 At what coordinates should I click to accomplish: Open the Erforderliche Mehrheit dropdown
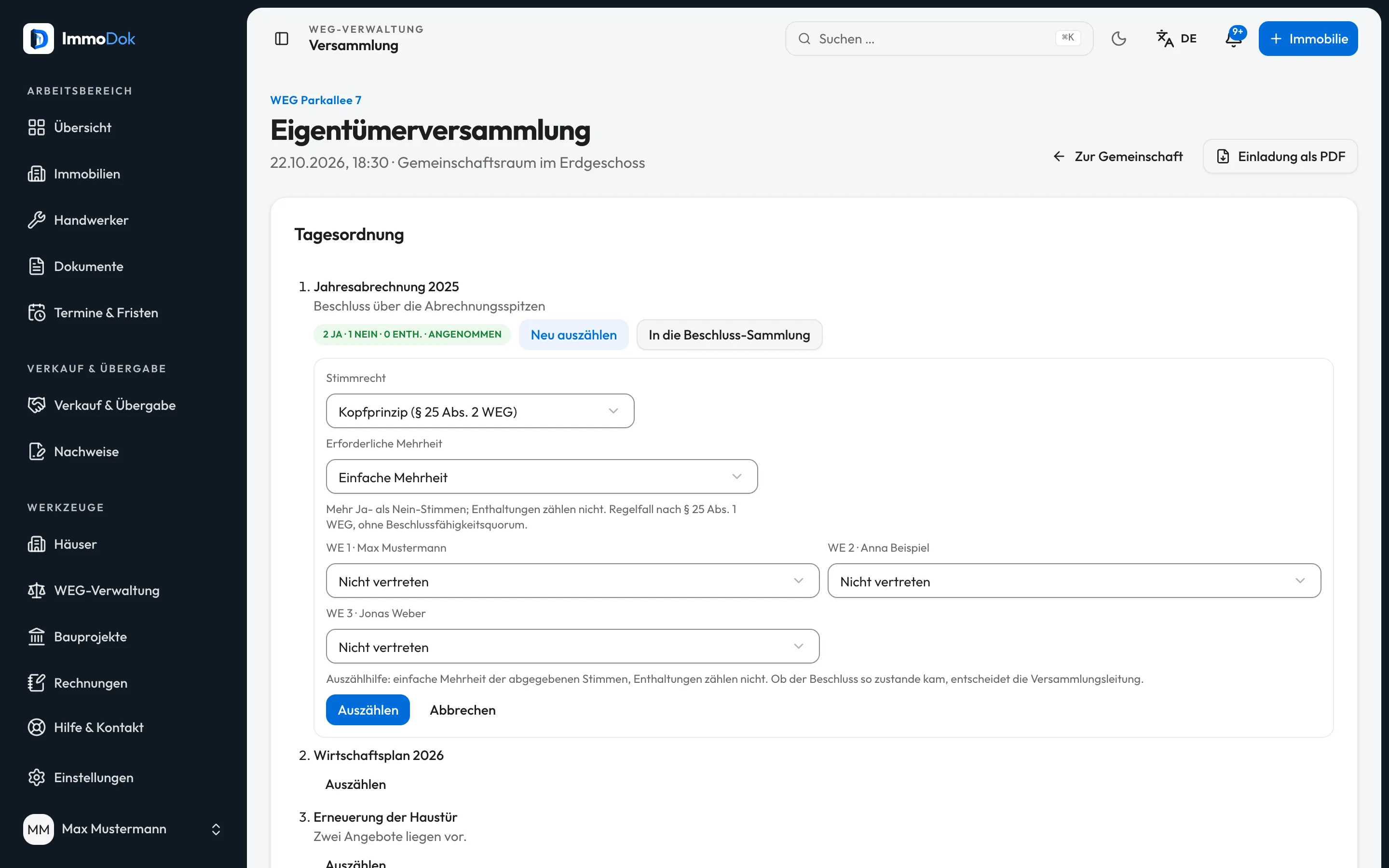click(x=541, y=476)
